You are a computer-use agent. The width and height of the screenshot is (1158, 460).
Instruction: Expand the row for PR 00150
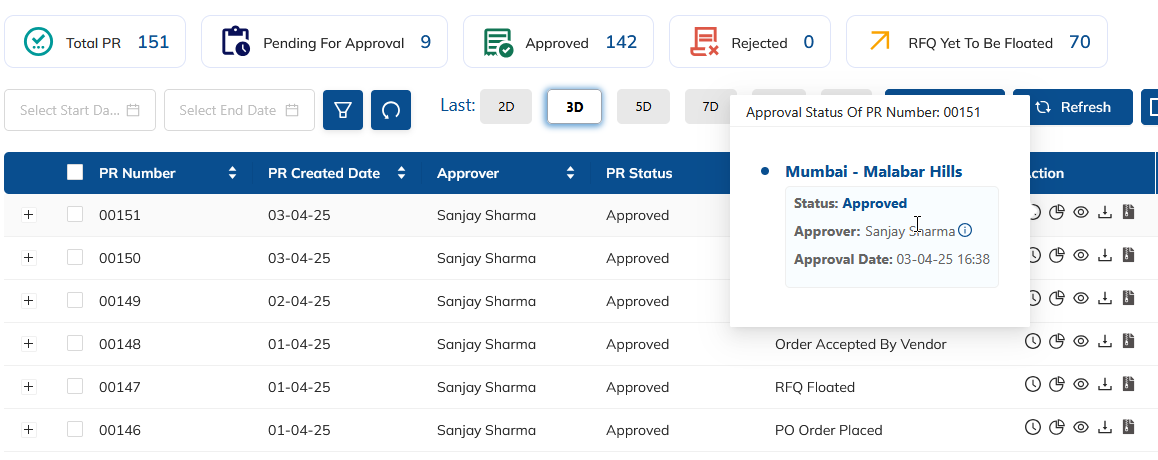coord(28,258)
